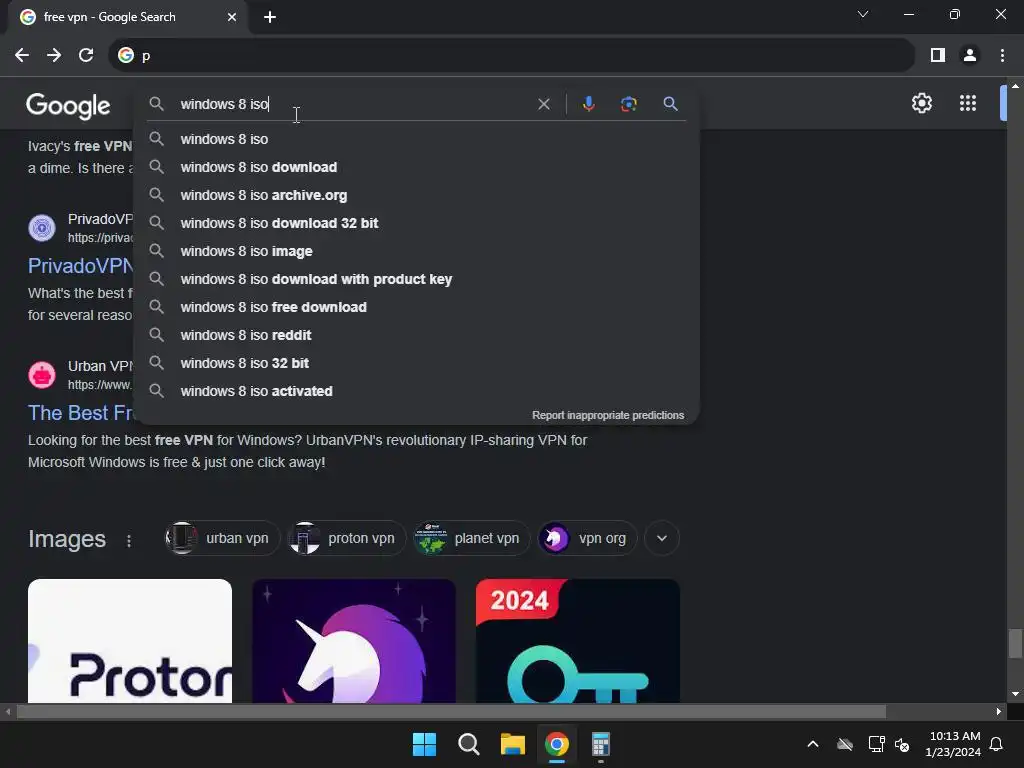Image resolution: width=1024 pixels, height=768 pixels.
Task: Open a new browser tab
Action: tap(270, 17)
